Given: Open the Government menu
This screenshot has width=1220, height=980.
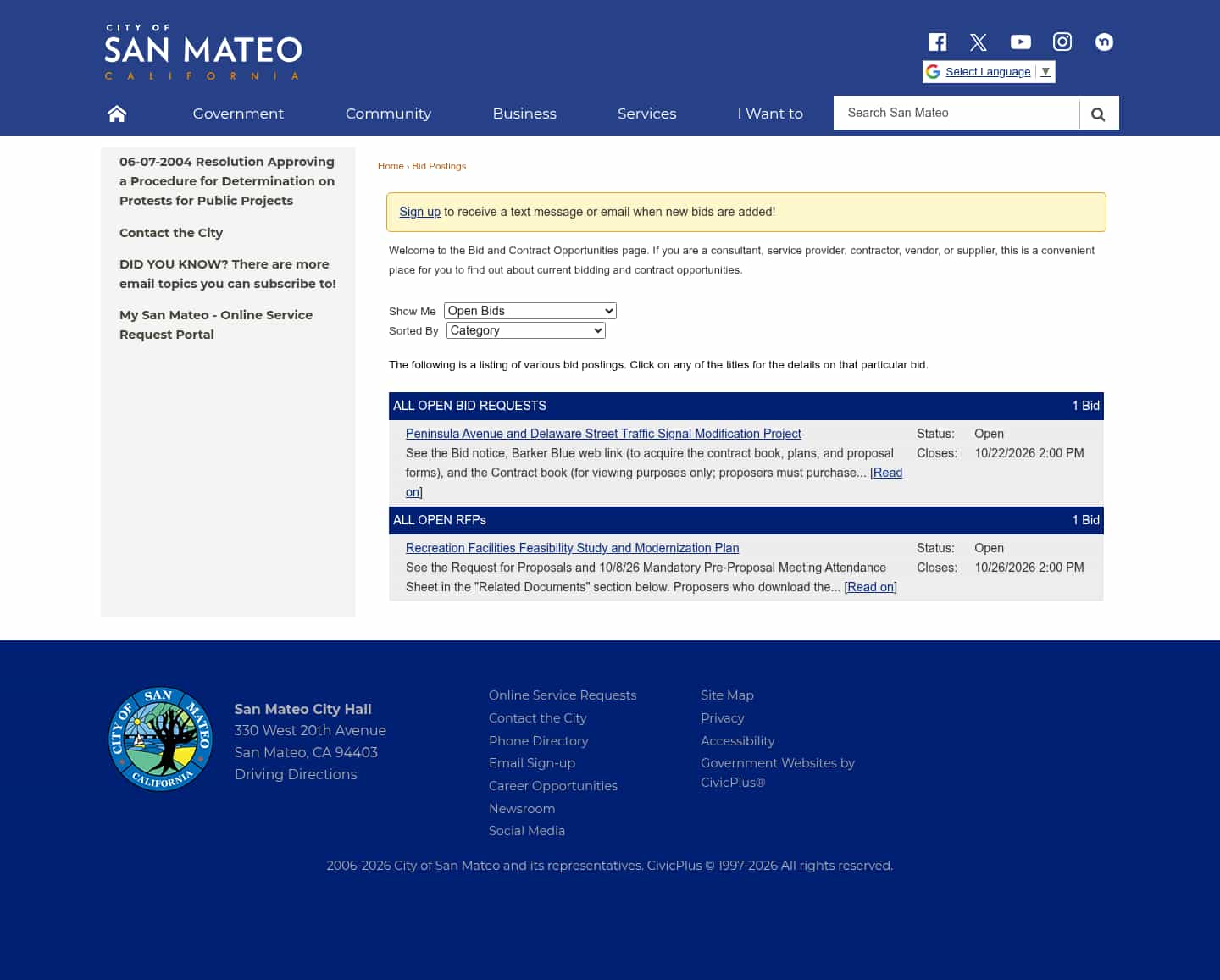Looking at the screenshot, I should point(238,114).
